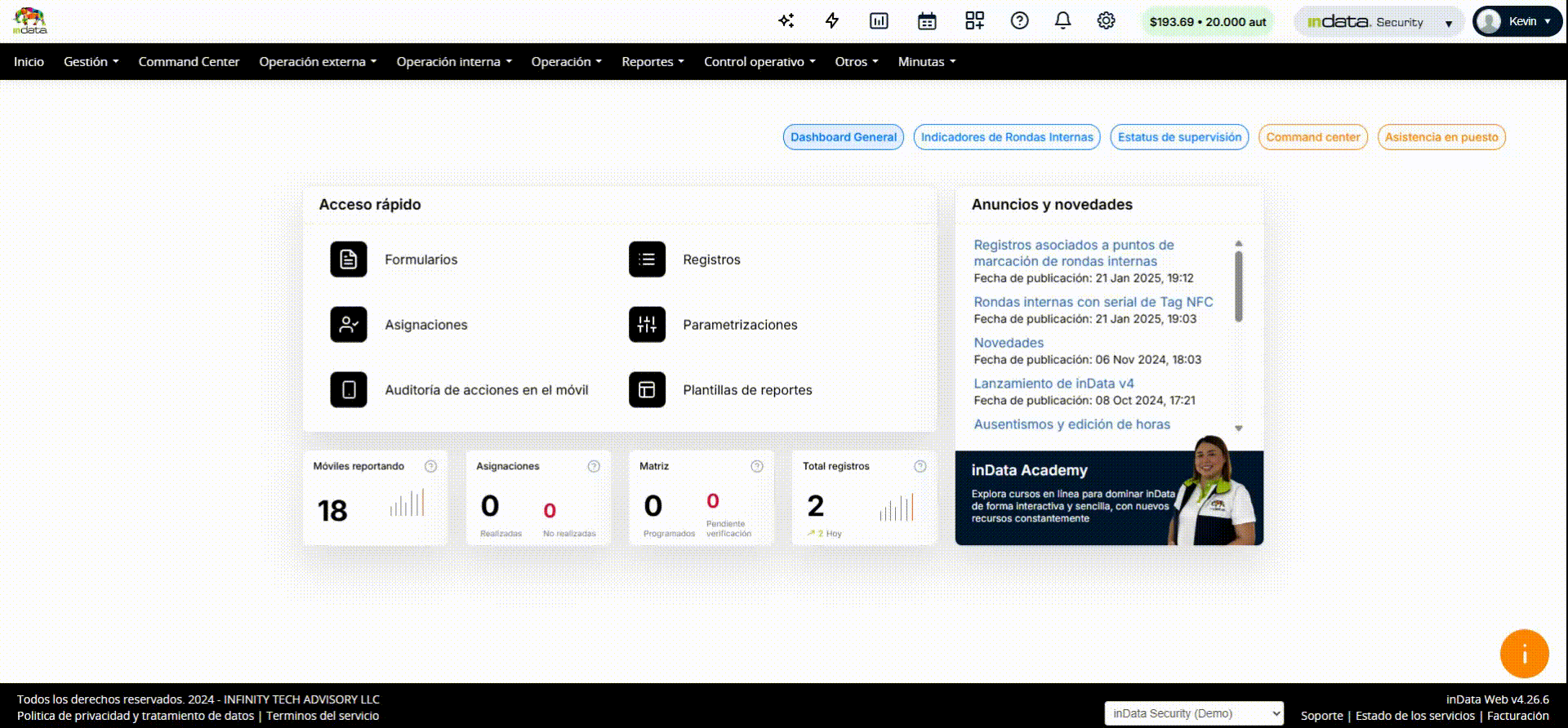
Task: Click the Parametrizaciones sliders icon
Action: click(x=647, y=325)
